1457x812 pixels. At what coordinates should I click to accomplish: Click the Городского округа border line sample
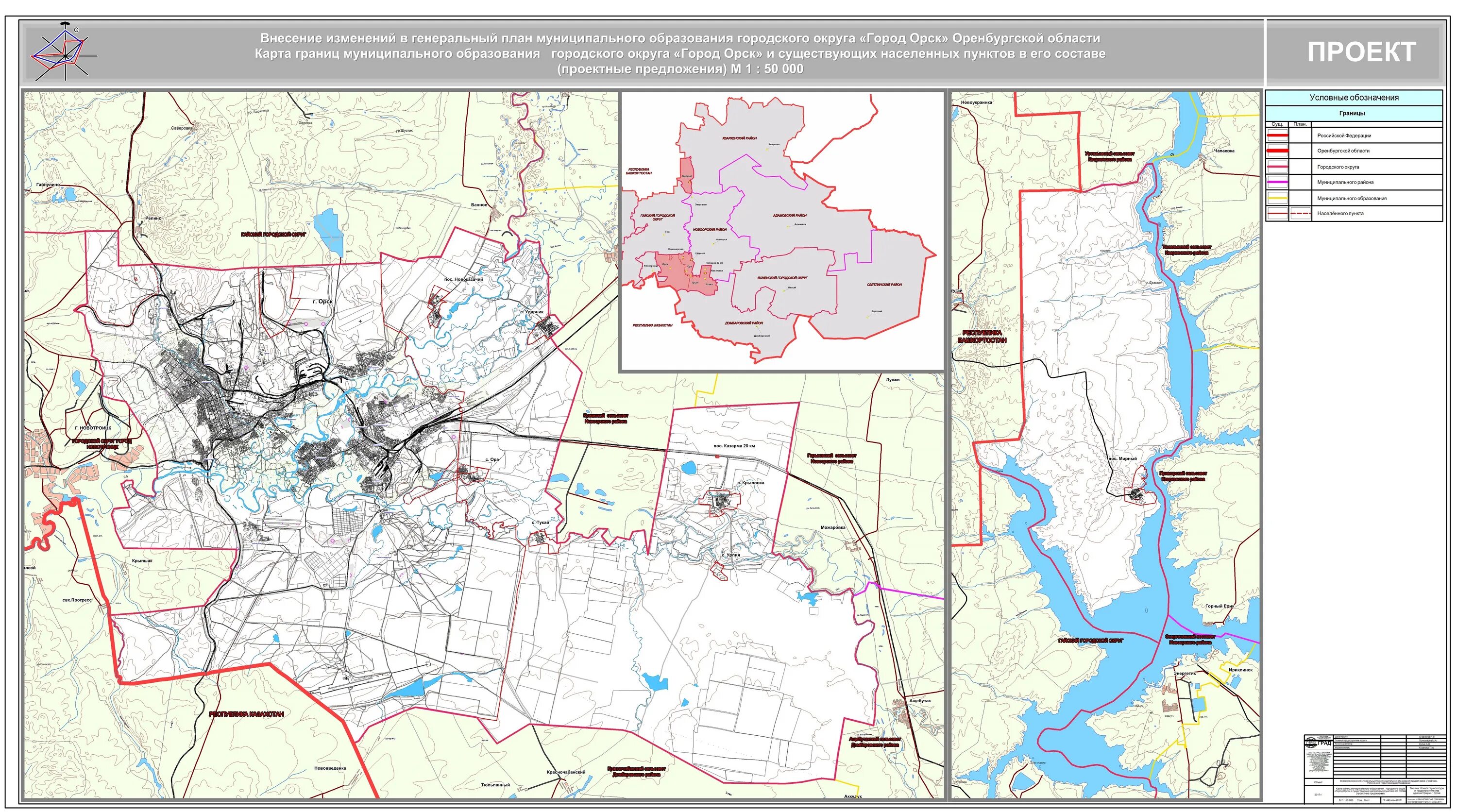click(x=1277, y=167)
